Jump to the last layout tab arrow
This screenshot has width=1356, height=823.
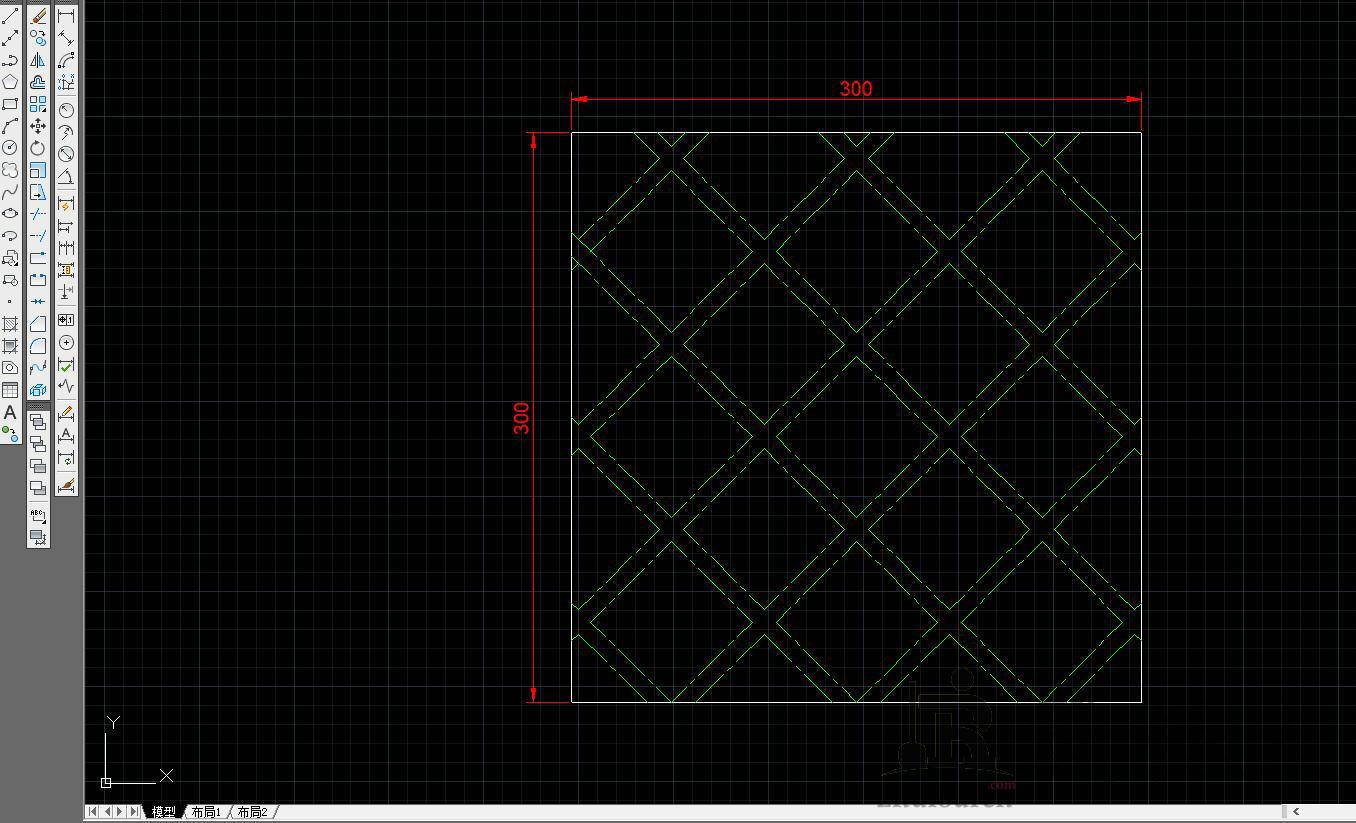pyautogui.click(x=134, y=812)
